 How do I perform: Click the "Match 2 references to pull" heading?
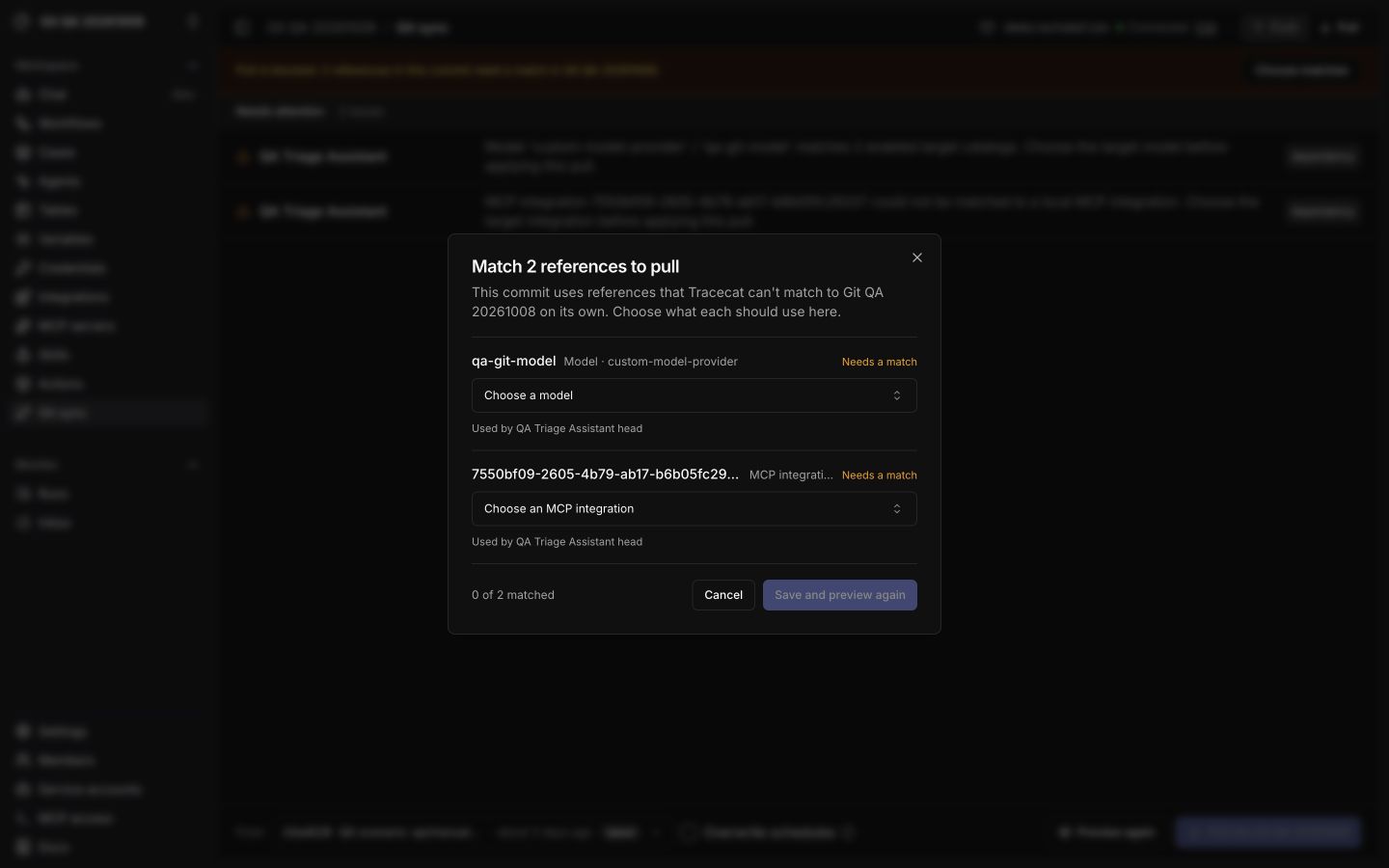click(x=576, y=266)
